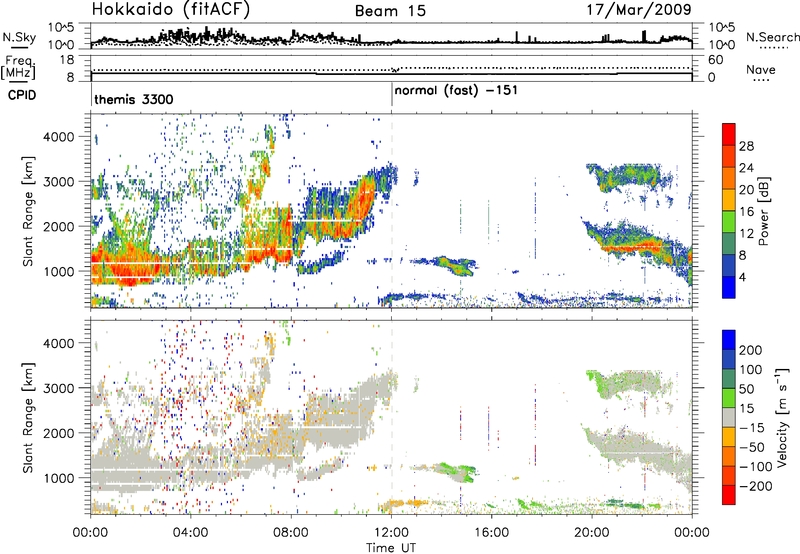Select the N.Sky legend label

click(x=19, y=37)
